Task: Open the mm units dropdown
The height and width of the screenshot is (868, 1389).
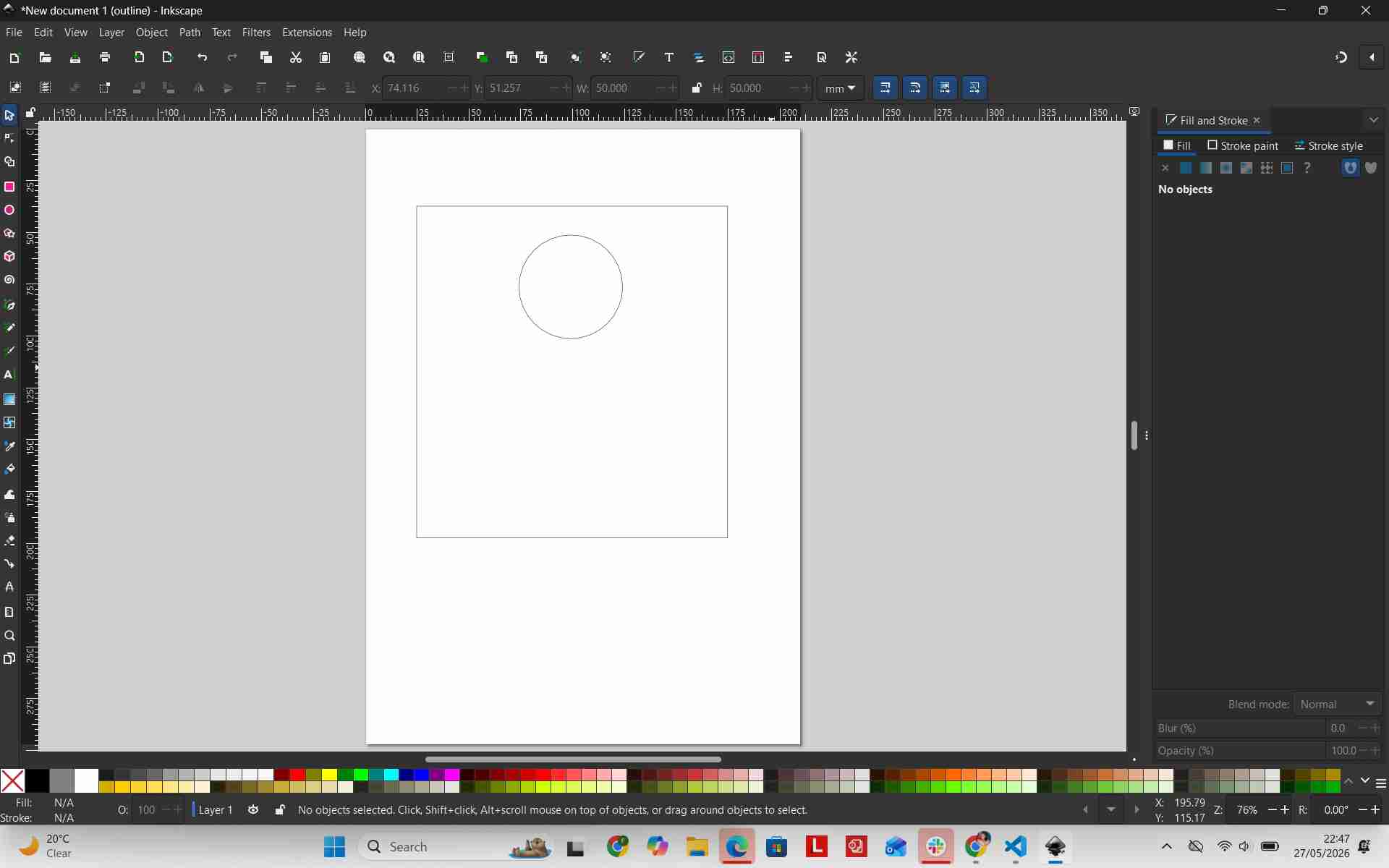Action: point(841,88)
